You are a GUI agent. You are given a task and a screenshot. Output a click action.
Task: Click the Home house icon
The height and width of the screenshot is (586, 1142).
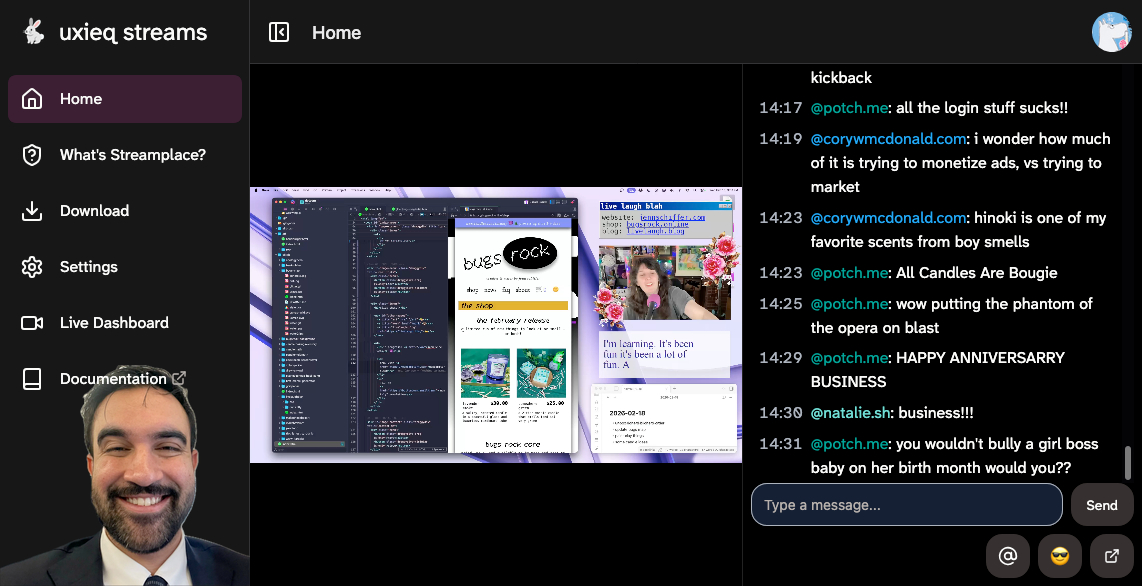coord(32,99)
